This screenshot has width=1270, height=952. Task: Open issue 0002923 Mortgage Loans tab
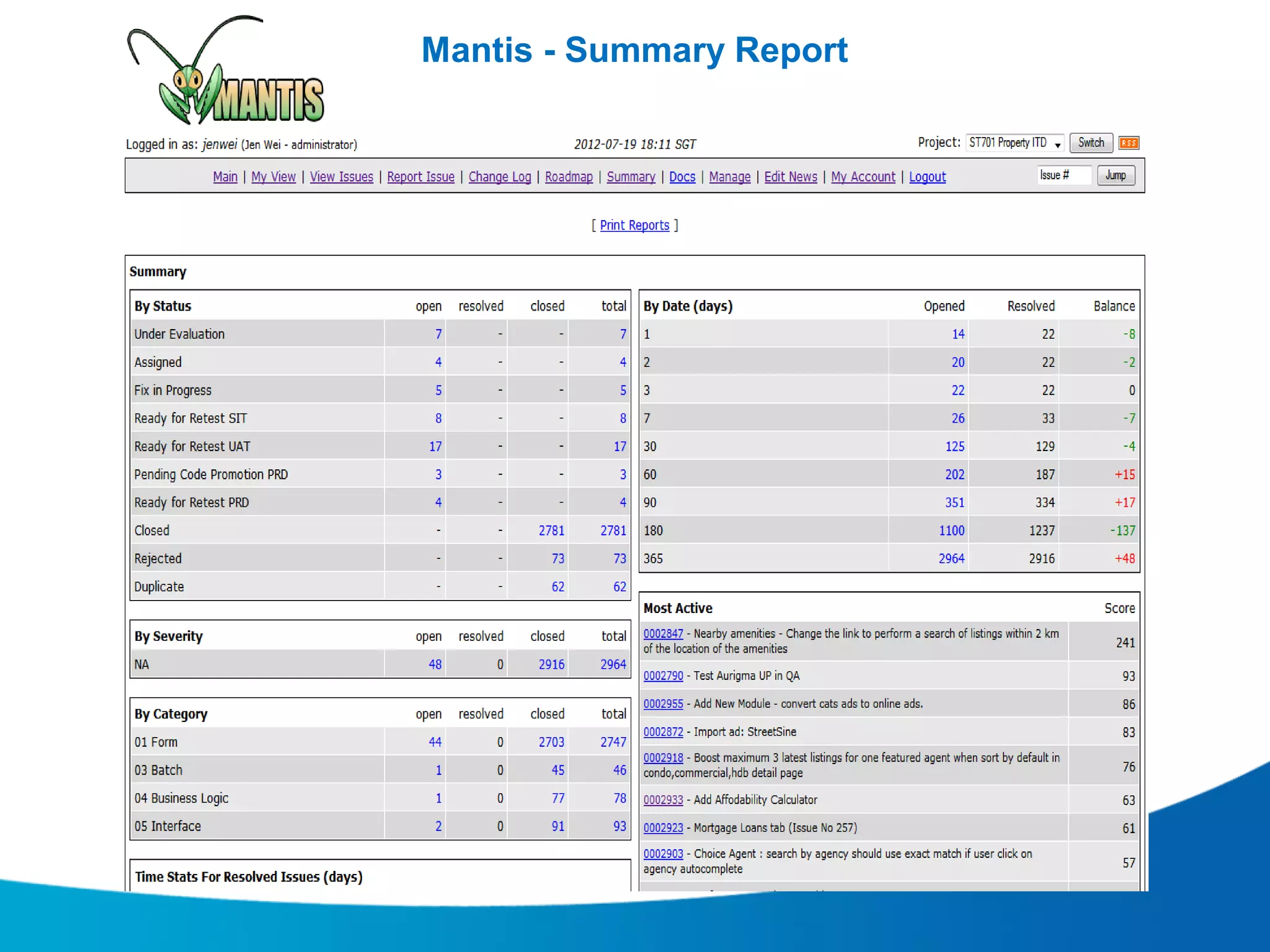(x=663, y=827)
